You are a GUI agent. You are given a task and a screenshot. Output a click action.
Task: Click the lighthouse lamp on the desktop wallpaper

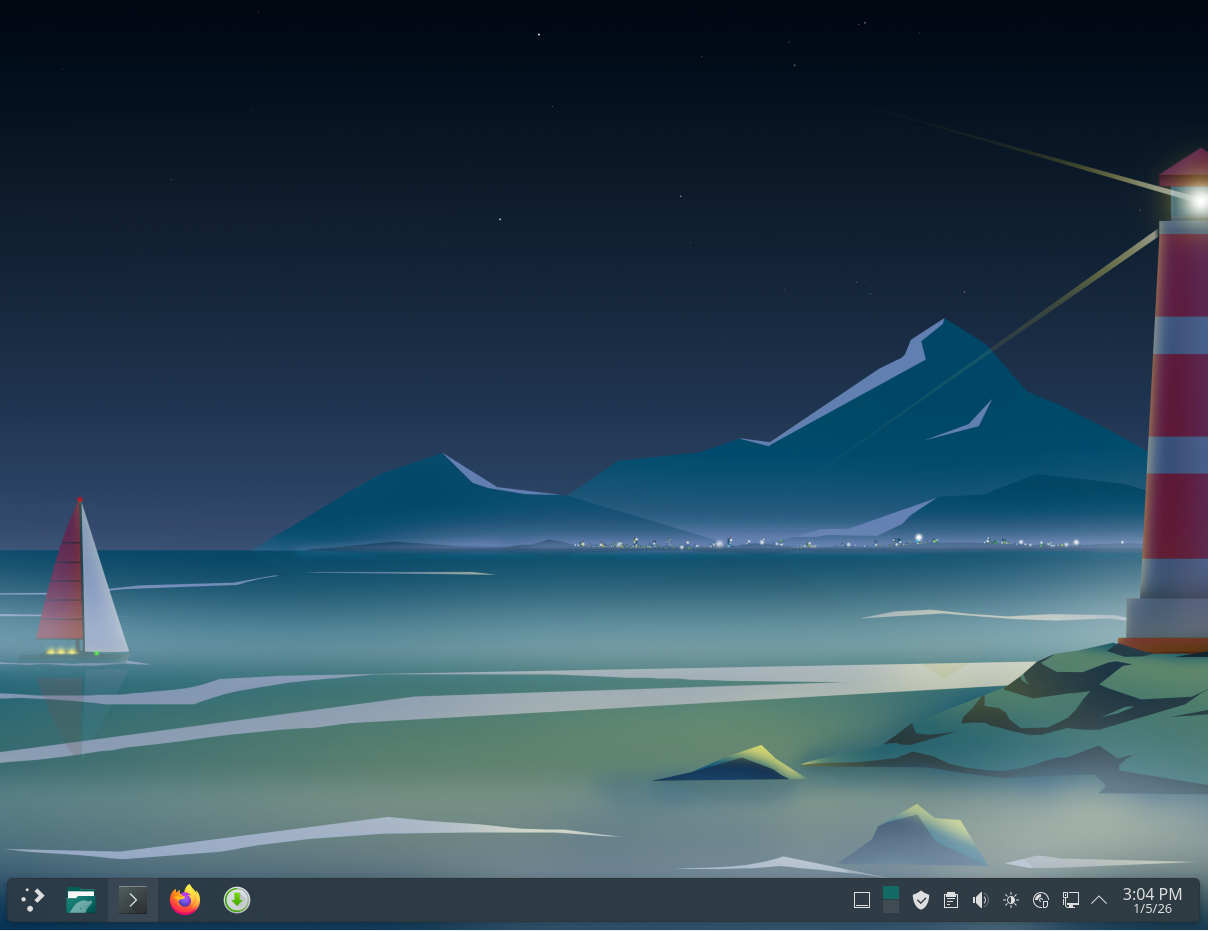tap(1197, 201)
